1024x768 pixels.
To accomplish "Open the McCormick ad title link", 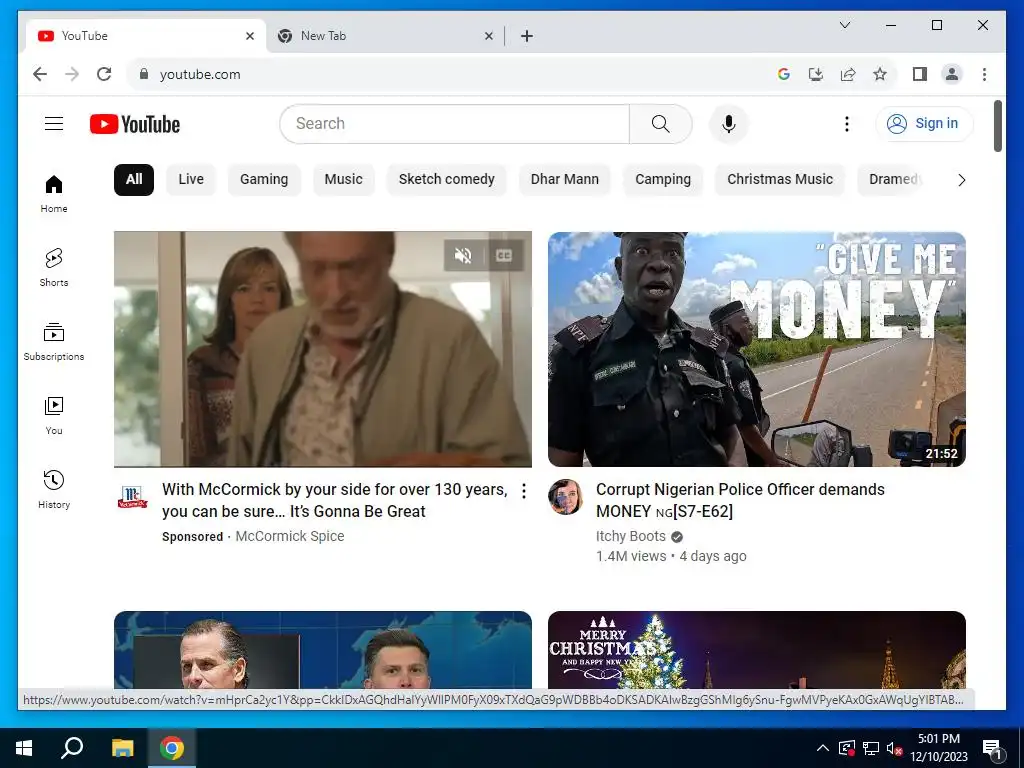I will click(x=334, y=500).
